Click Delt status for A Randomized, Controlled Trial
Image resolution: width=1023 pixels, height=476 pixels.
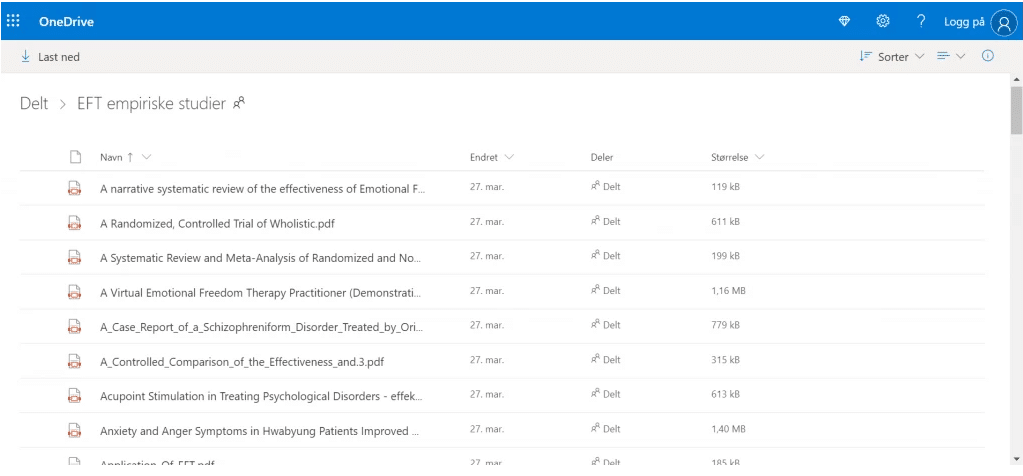(605, 221)
